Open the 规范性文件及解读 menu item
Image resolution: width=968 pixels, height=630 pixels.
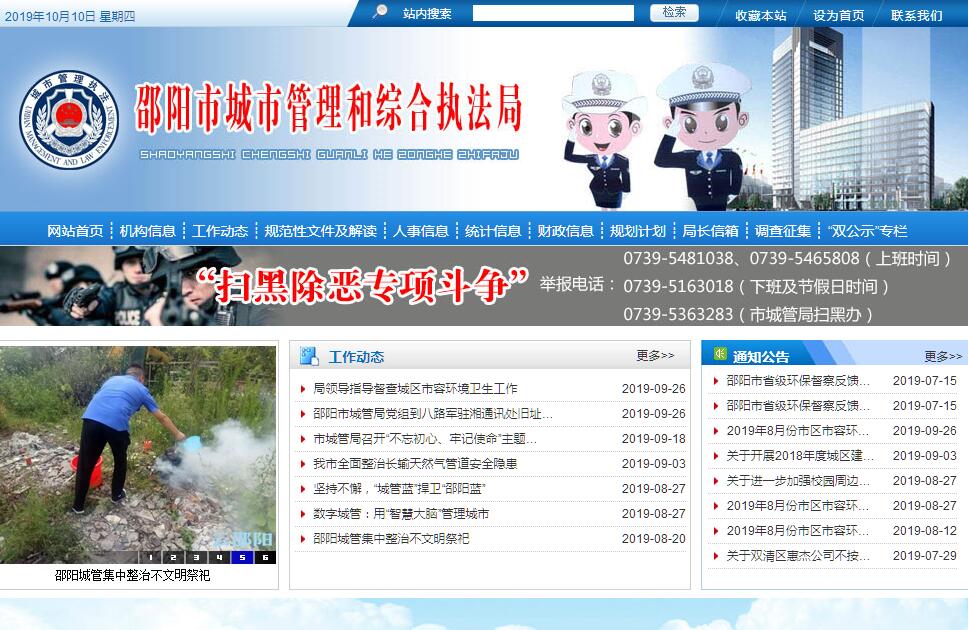320,231
